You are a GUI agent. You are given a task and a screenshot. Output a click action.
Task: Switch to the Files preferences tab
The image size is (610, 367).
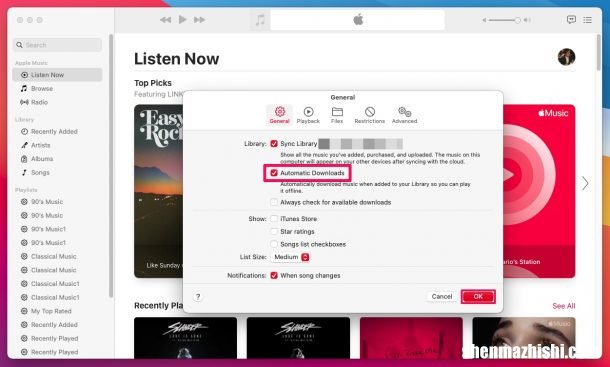(x=337, y=115)
